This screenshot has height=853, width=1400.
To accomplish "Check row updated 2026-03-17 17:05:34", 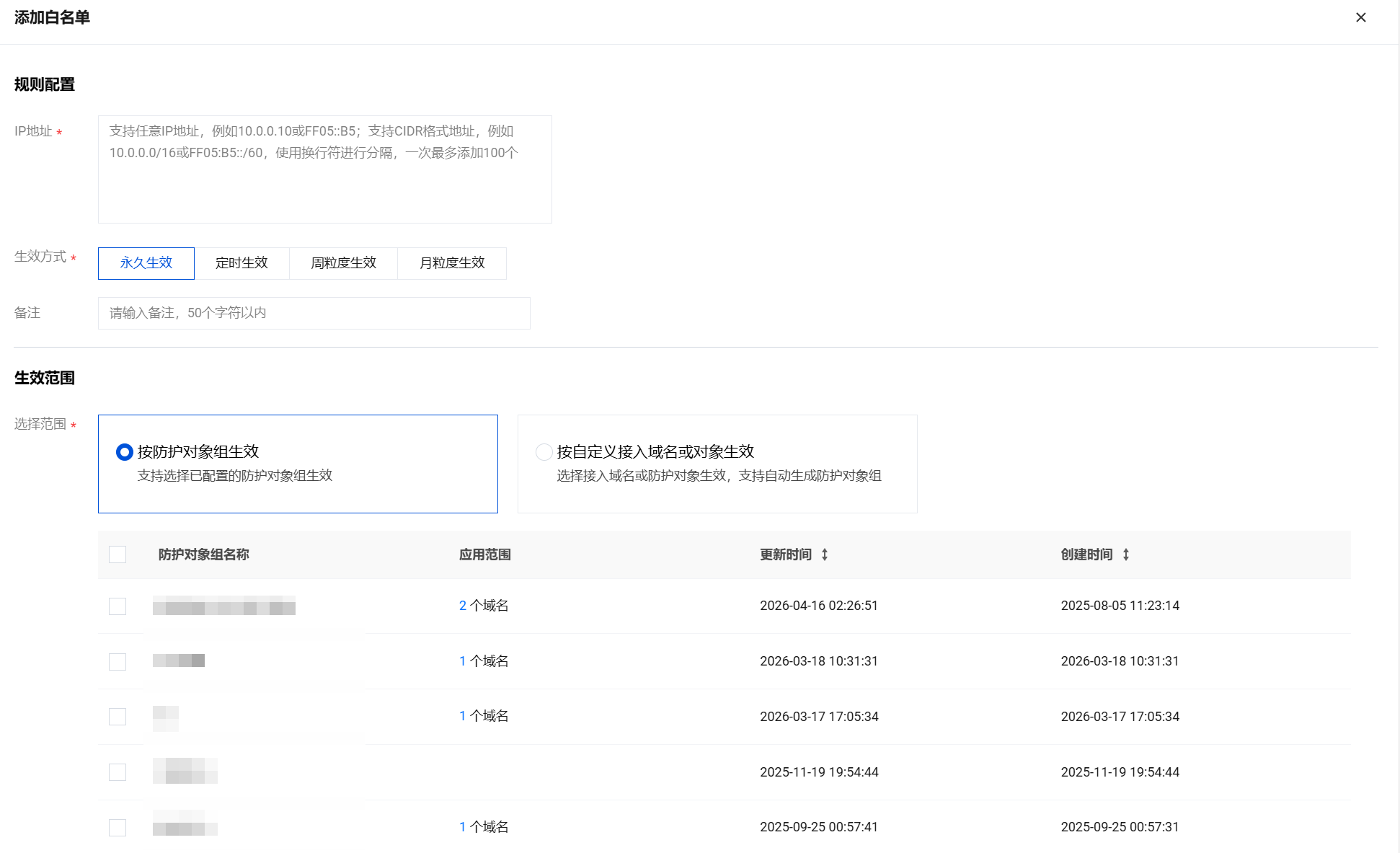I will click(x=118, y=717).
